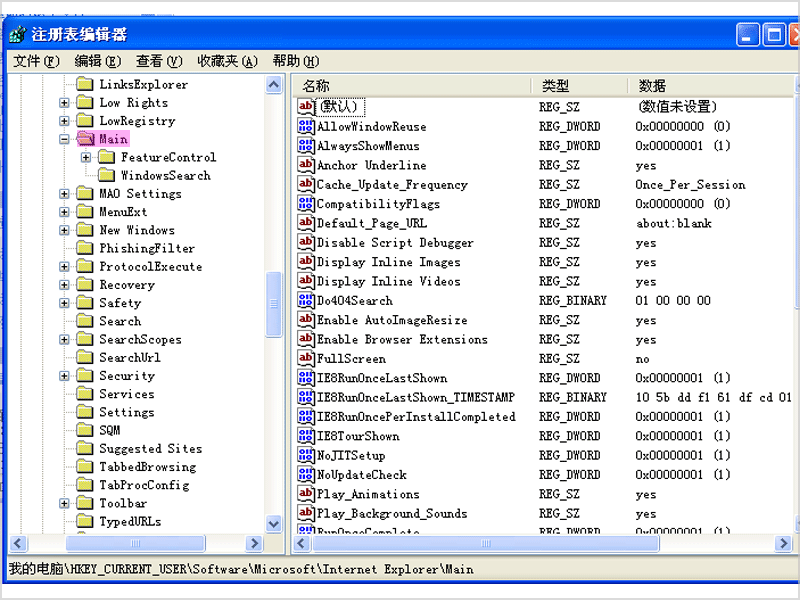This screenshot has height=600, width=800.
Task: Click the folder icon of Suggested Sites
Action: point(85,448)
